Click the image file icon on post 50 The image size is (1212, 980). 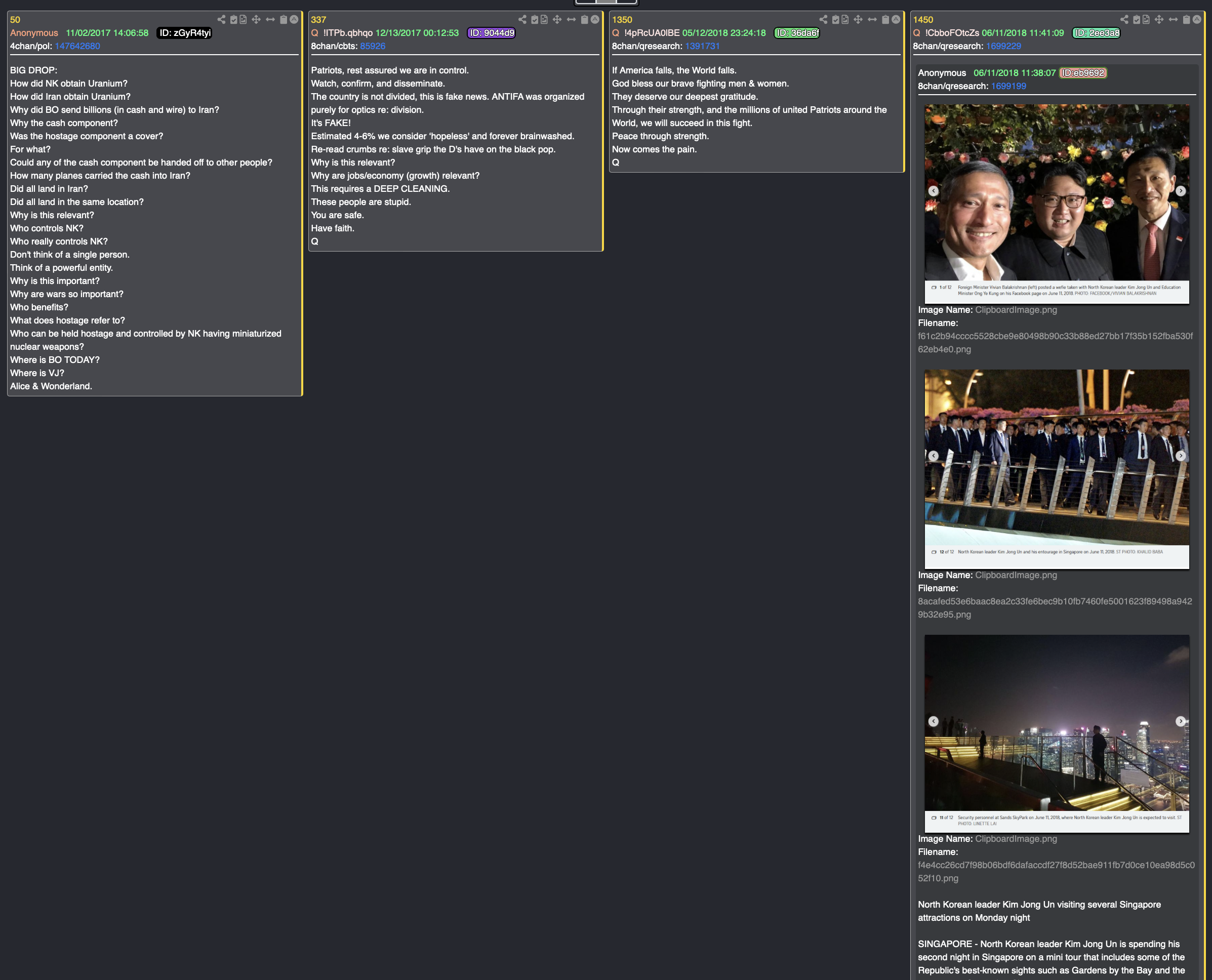coord(244,20)
